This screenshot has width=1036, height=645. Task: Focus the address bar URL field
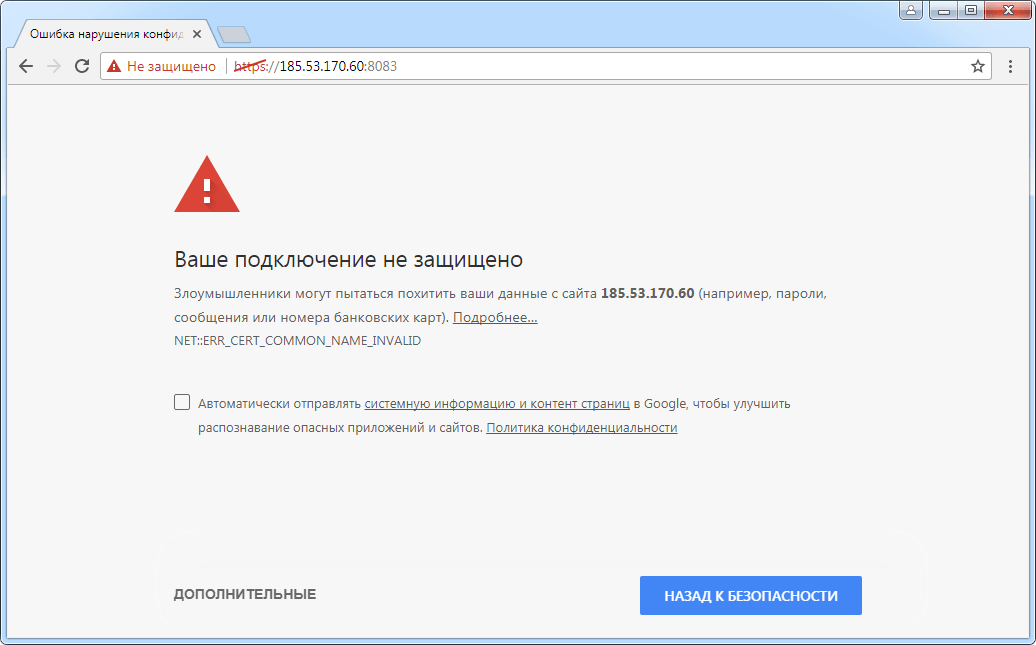pos(595,66)
